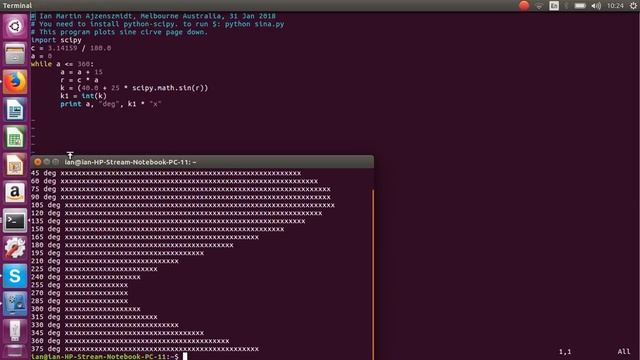Click the '270 deg' output row
The width and height of the screenshot is (640, 360).
click(x=80, y=293)
